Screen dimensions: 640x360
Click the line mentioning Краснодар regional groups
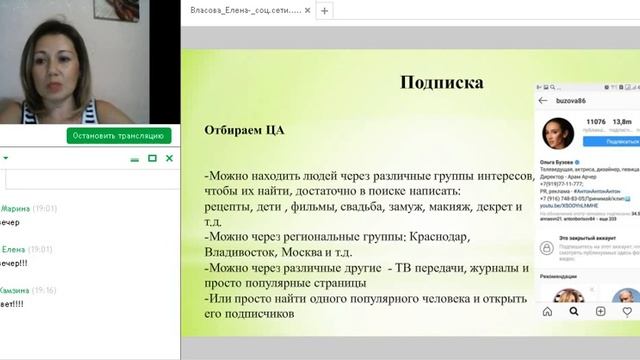(337, 237)
